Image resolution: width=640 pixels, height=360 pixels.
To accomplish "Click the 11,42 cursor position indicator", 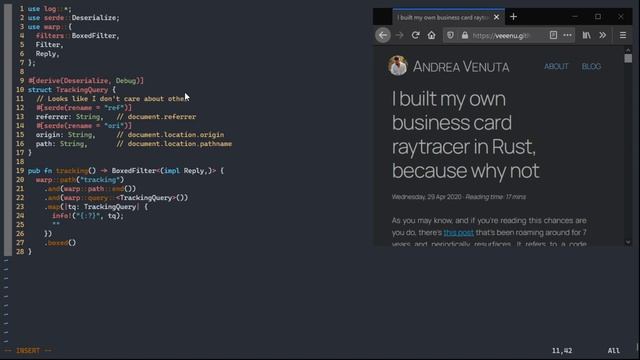I will [x=562, y=351].
